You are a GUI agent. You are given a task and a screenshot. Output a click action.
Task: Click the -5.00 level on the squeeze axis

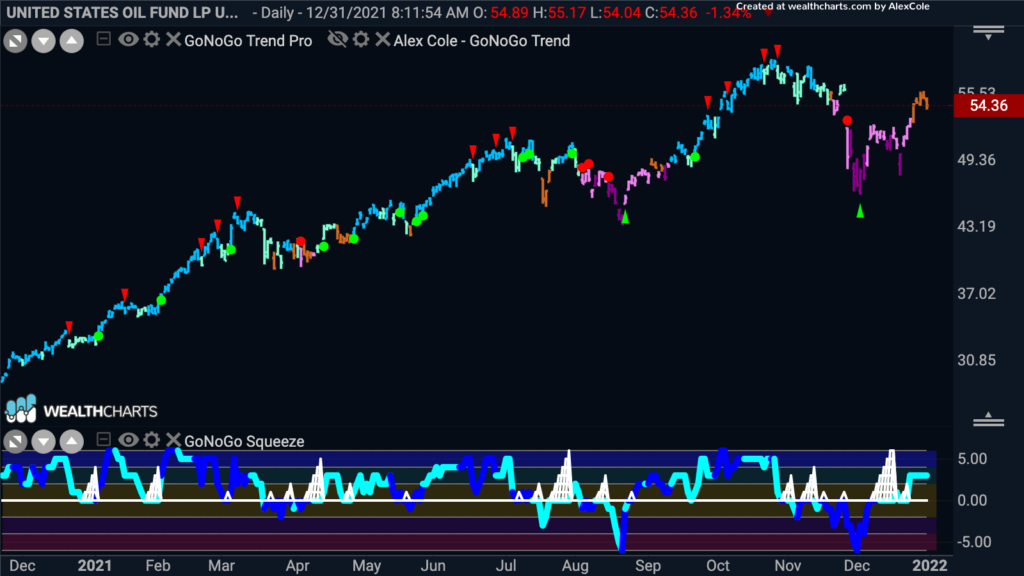972,542
